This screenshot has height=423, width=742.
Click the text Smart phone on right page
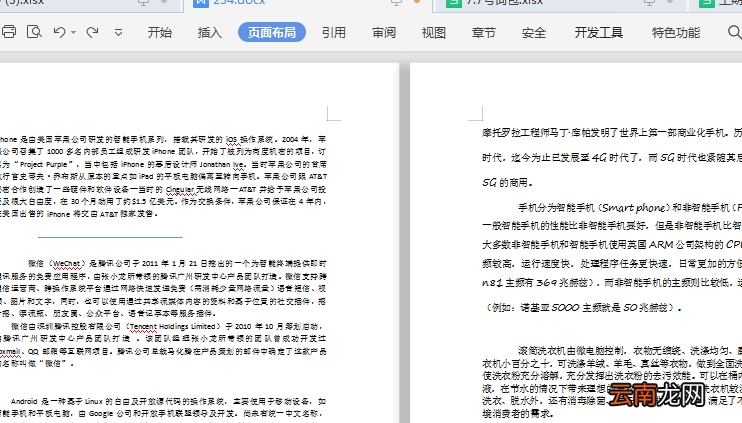[x=633, y=208]
